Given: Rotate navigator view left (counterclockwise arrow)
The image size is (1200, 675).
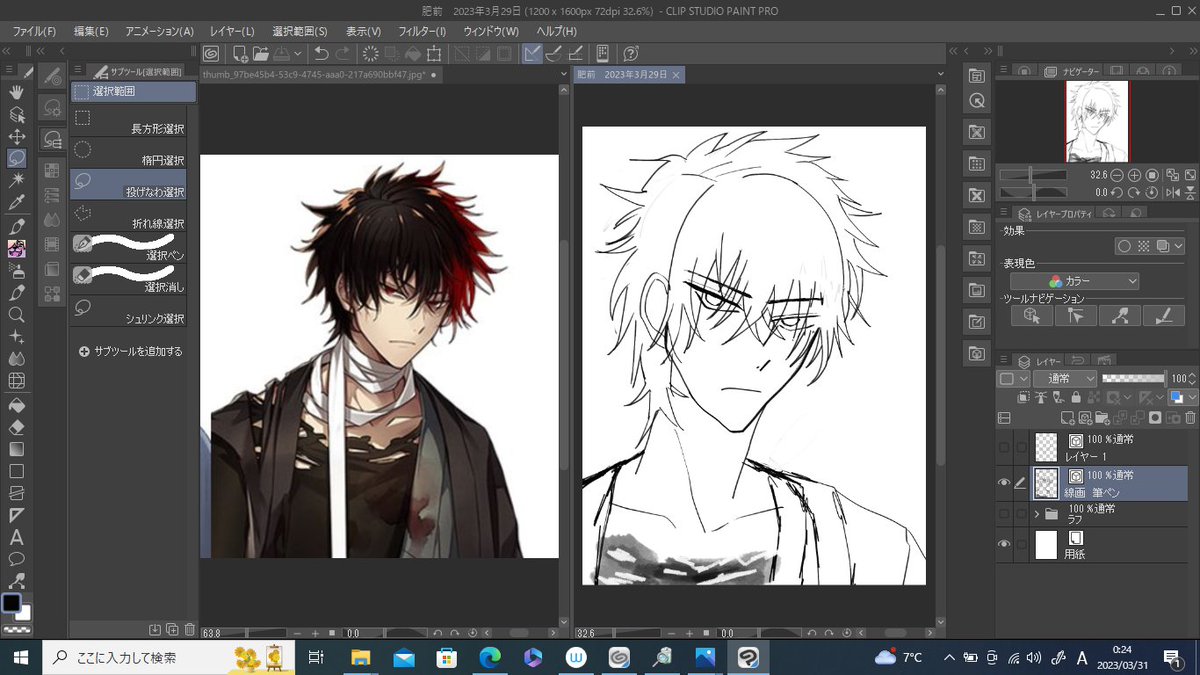Looking at the screenshot, I should (x=1119, y=192).
